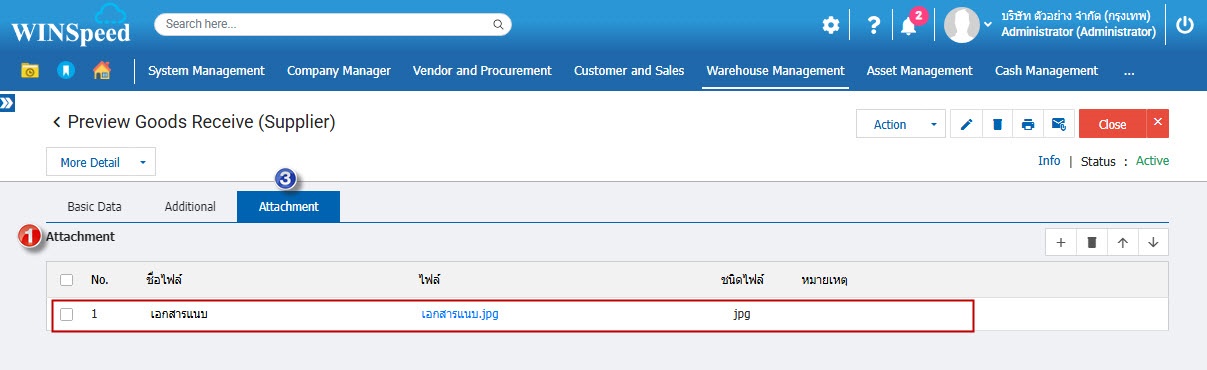The width and height of the screenshot is (1207, 370).
Task: Expand the Action dropdown
Action: pos(901,124)
